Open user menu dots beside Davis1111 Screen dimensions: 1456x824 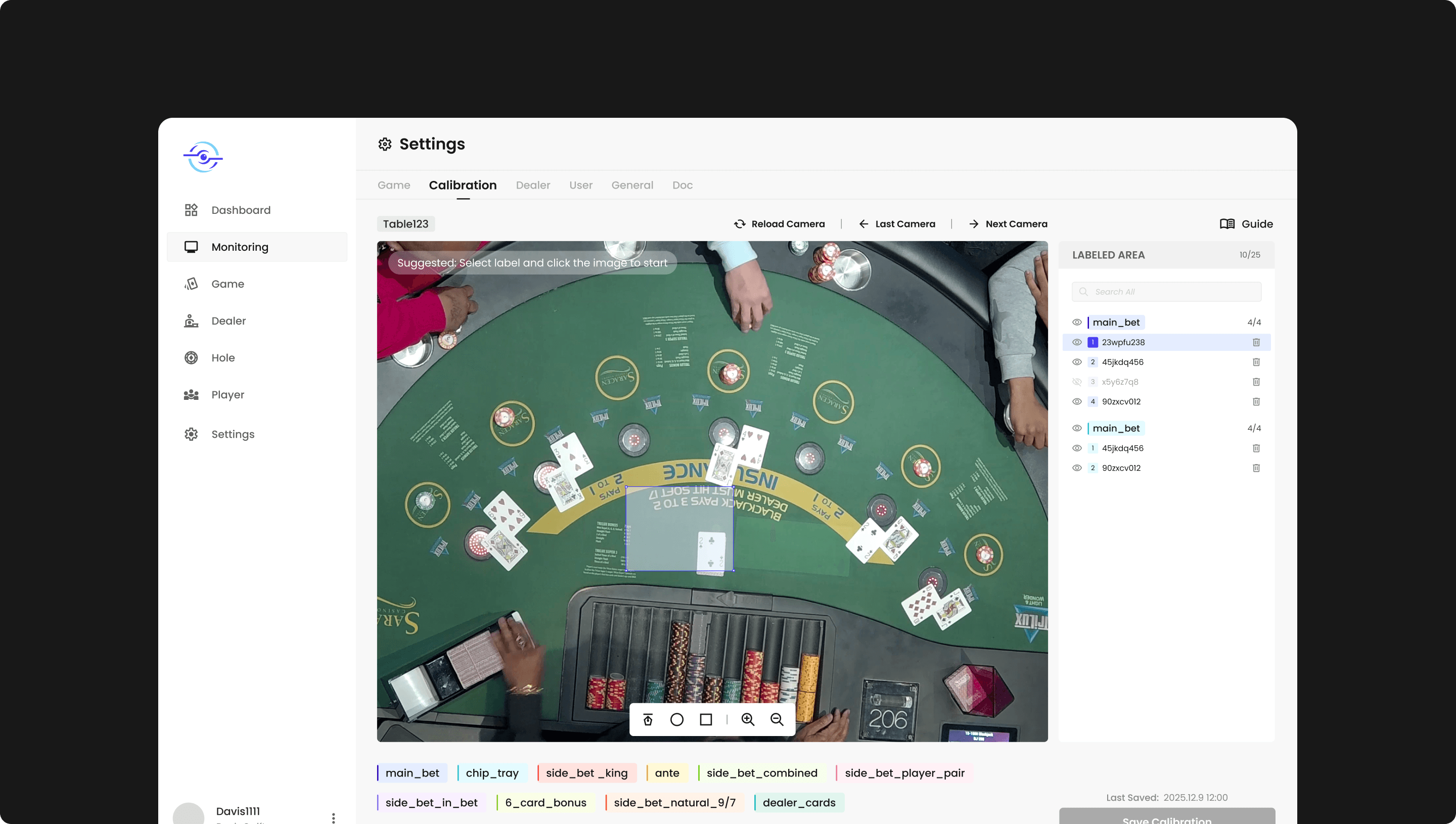[333, 817]
